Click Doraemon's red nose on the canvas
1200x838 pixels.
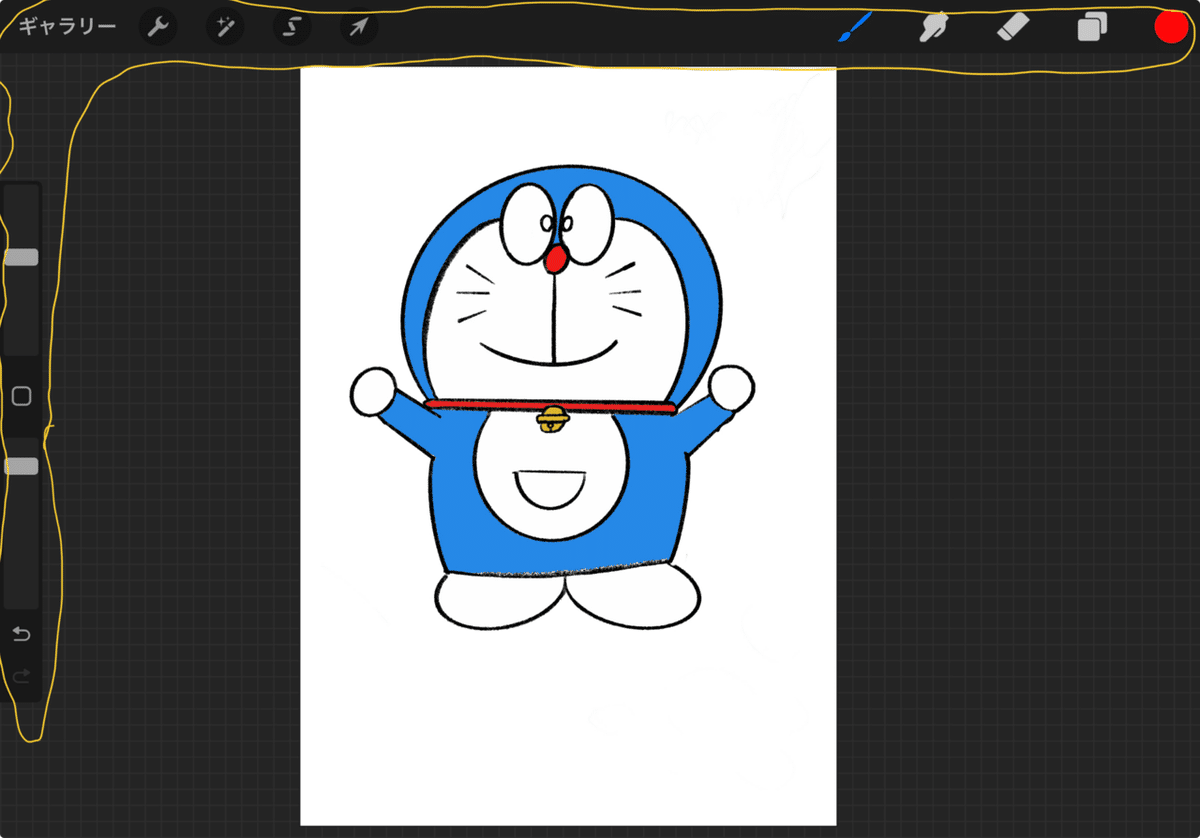pos(558,260)
